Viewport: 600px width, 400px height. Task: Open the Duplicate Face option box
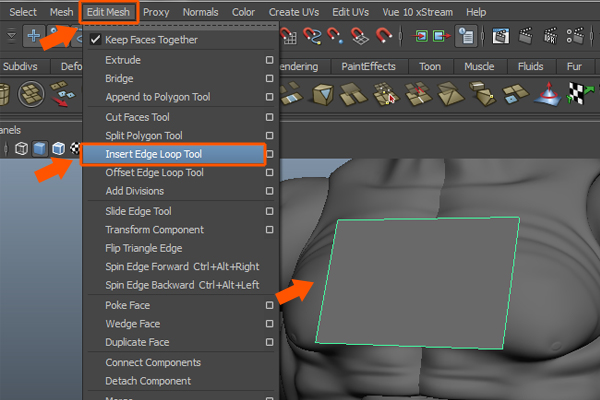(269, 342)
